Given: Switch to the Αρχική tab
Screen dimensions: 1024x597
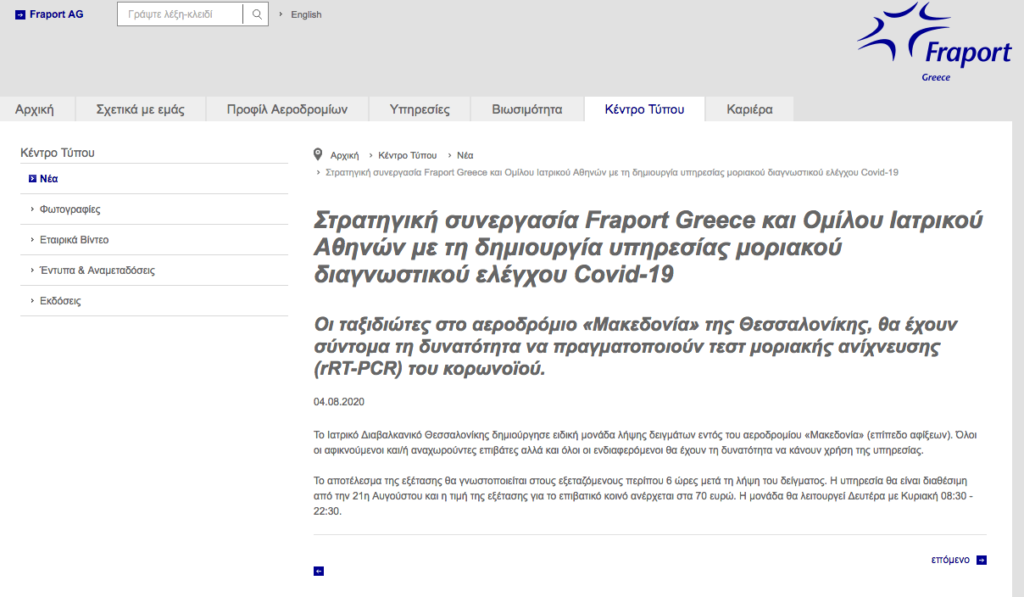Looking at the screenshot, I should pos(35,109).
